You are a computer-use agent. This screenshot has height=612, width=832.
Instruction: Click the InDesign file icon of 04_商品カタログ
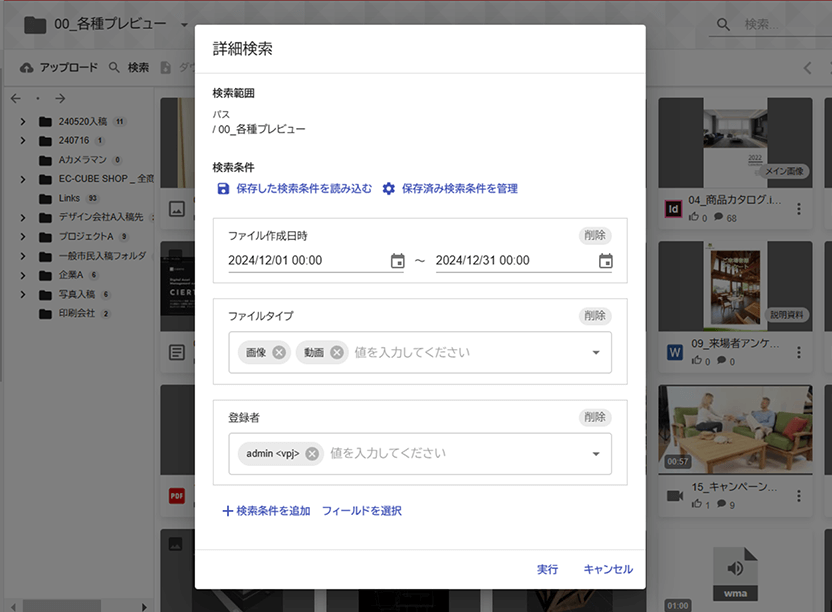click(x=673, y=209)
